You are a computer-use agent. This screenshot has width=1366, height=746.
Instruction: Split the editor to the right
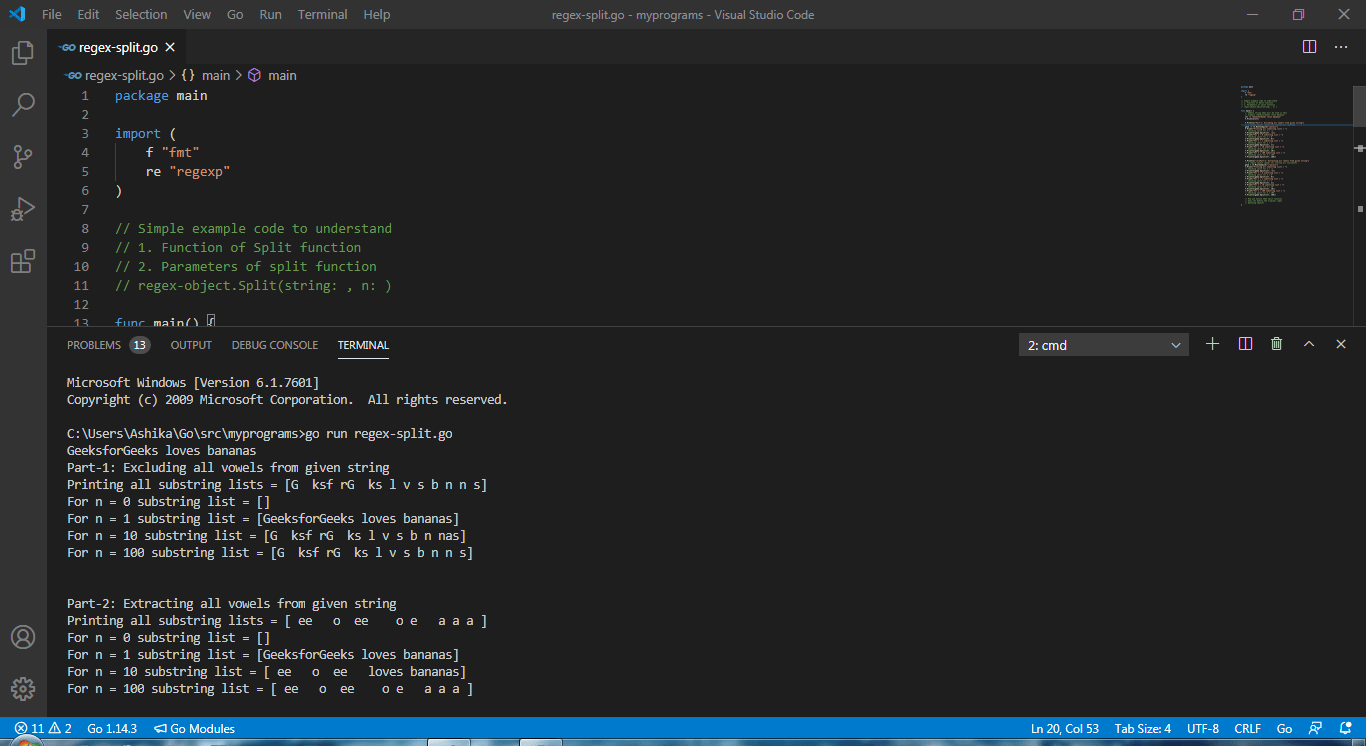(1309, 46)
